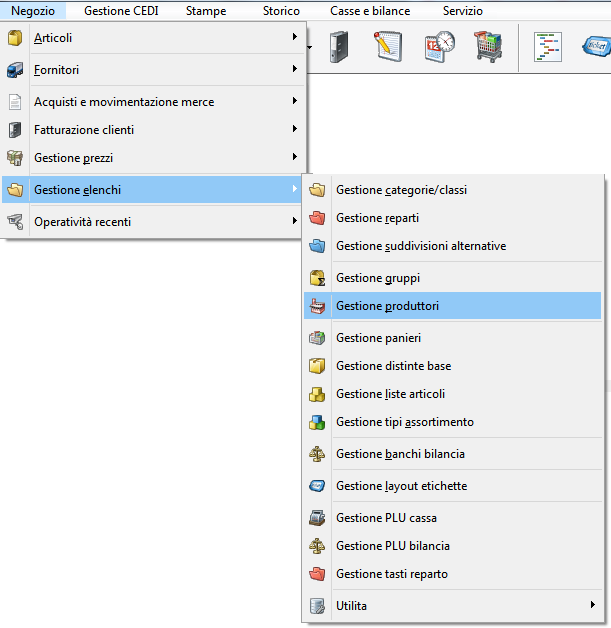
Task: Click the binder archive toolbar icon
Action: click(x=340, y=47)
